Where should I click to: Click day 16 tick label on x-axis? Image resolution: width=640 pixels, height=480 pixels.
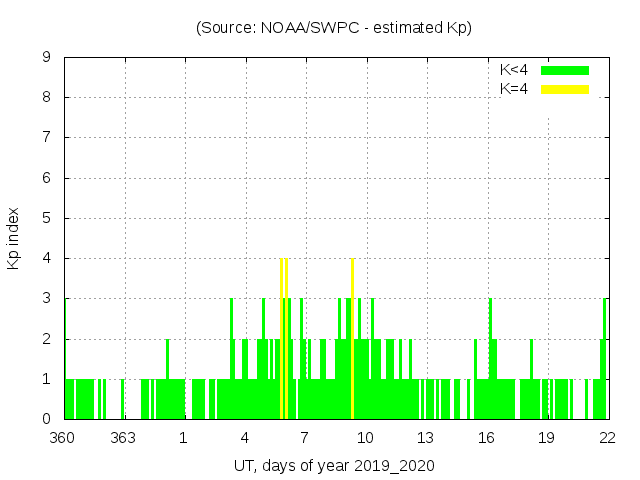(486, 438)
